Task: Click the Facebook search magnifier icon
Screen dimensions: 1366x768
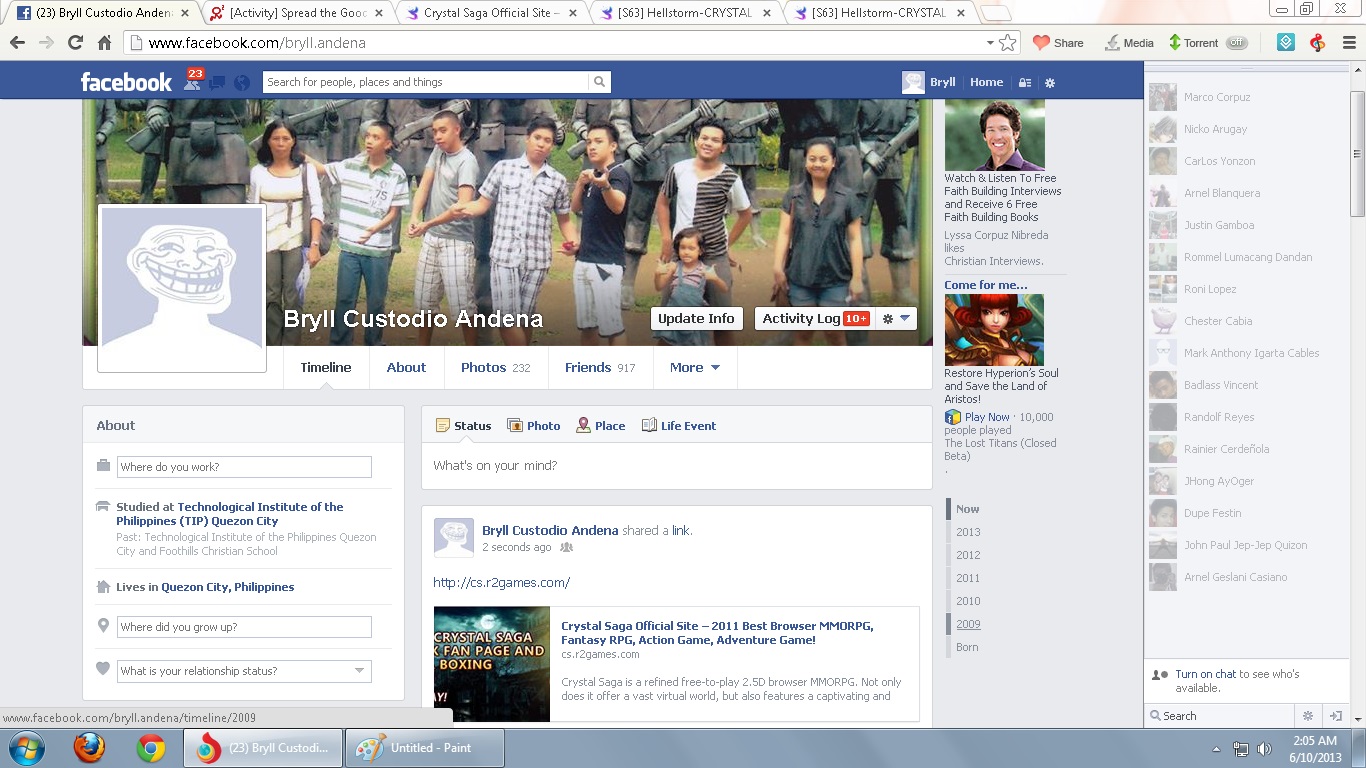Action: click(x=598, y=82)
